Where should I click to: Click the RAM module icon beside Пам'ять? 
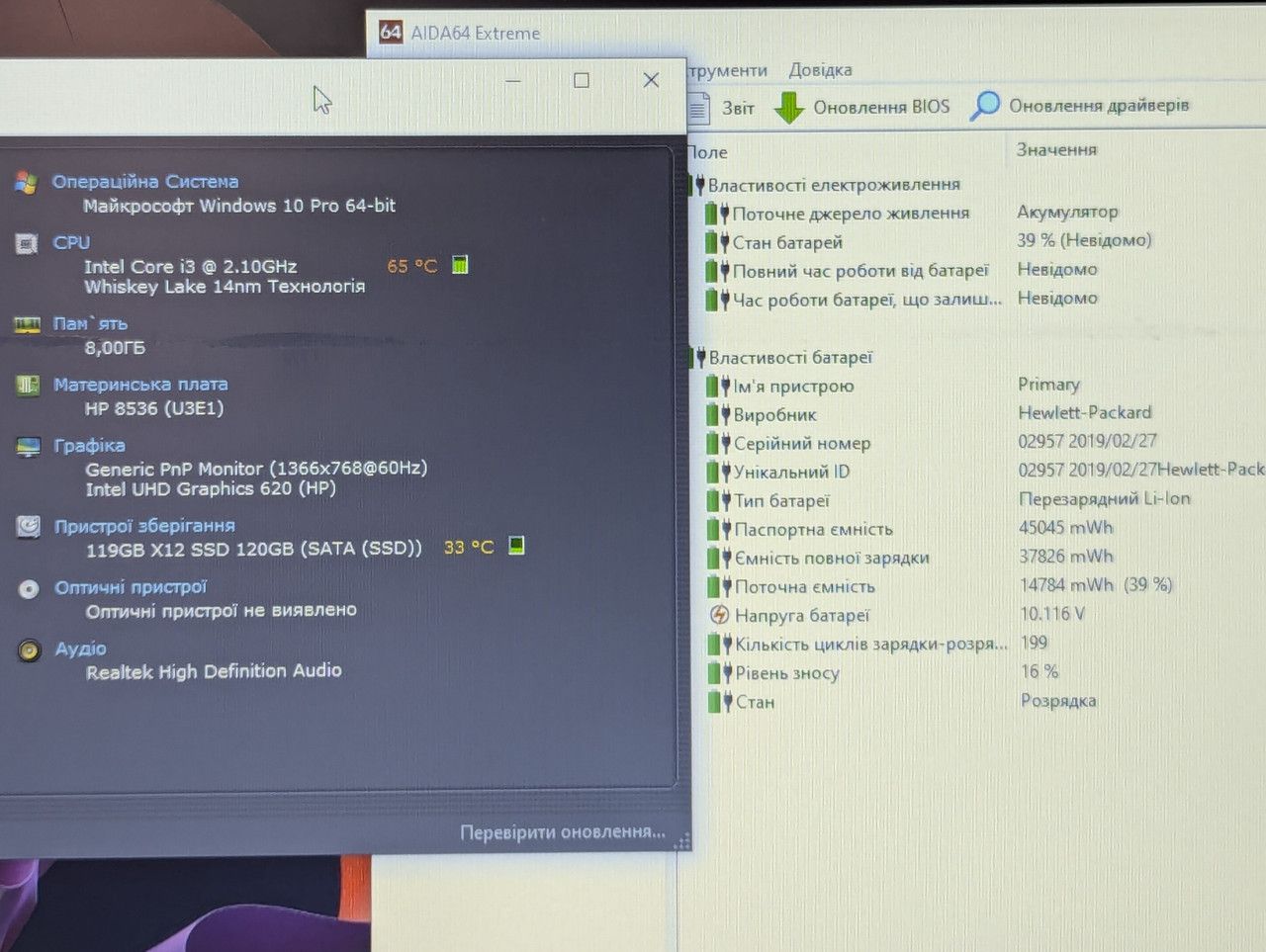point(27,324)
